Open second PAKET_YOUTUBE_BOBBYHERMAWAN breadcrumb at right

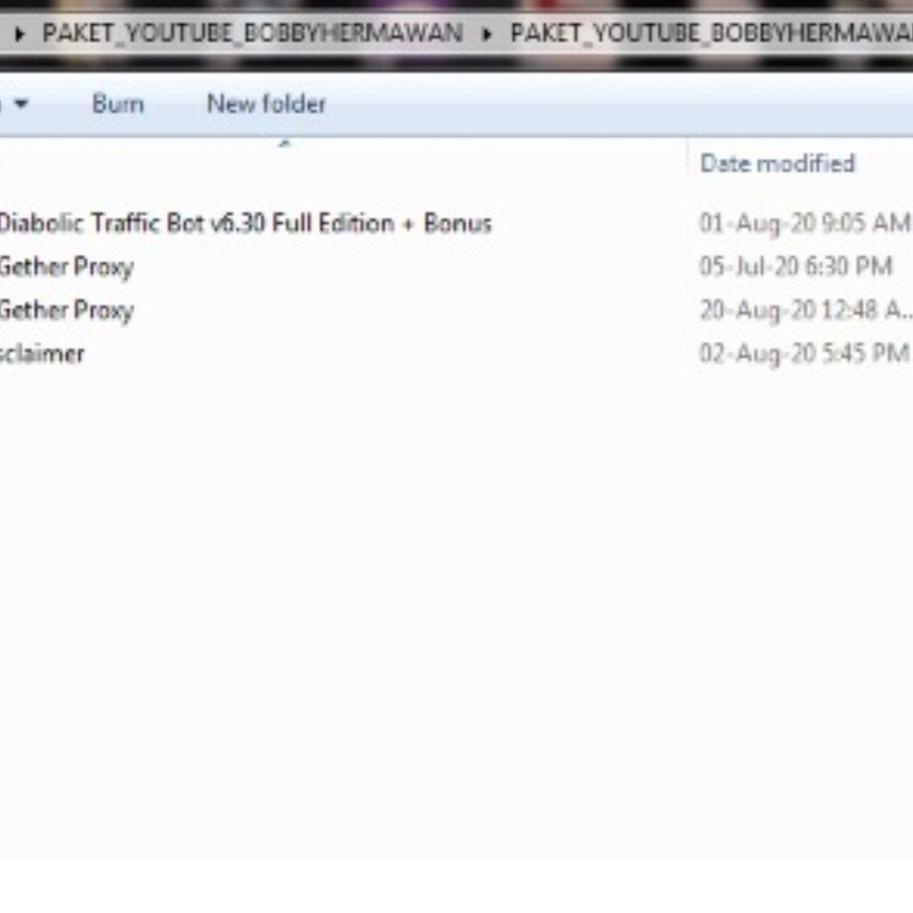(711, 33)
